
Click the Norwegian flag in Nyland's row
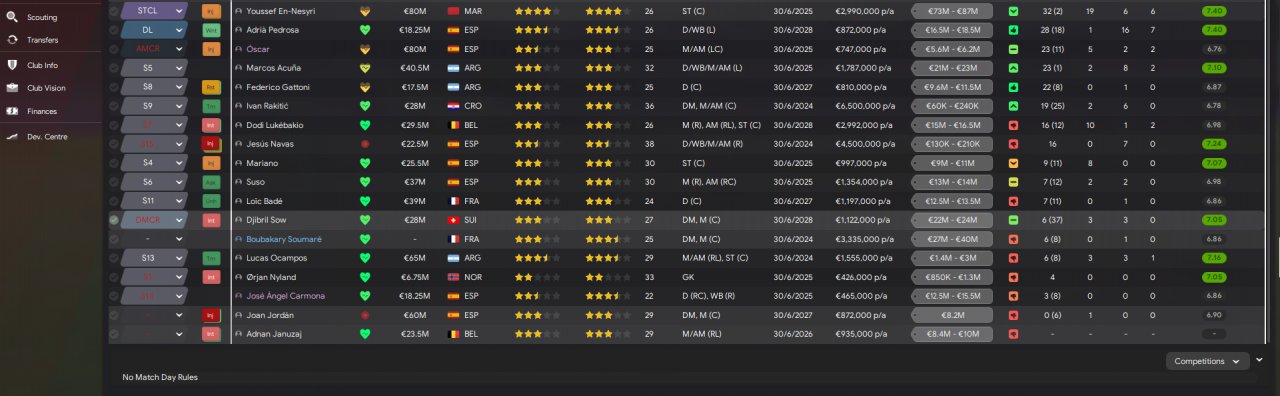454,277
